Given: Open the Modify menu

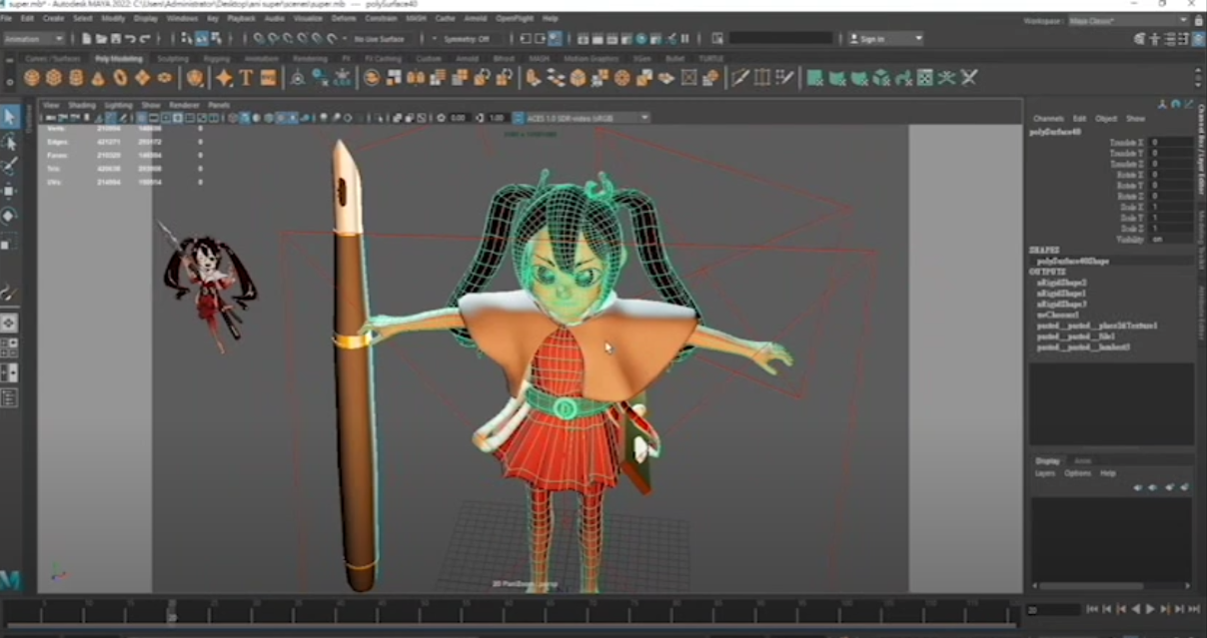Looking at the screenshot, I should coord(113,18).
